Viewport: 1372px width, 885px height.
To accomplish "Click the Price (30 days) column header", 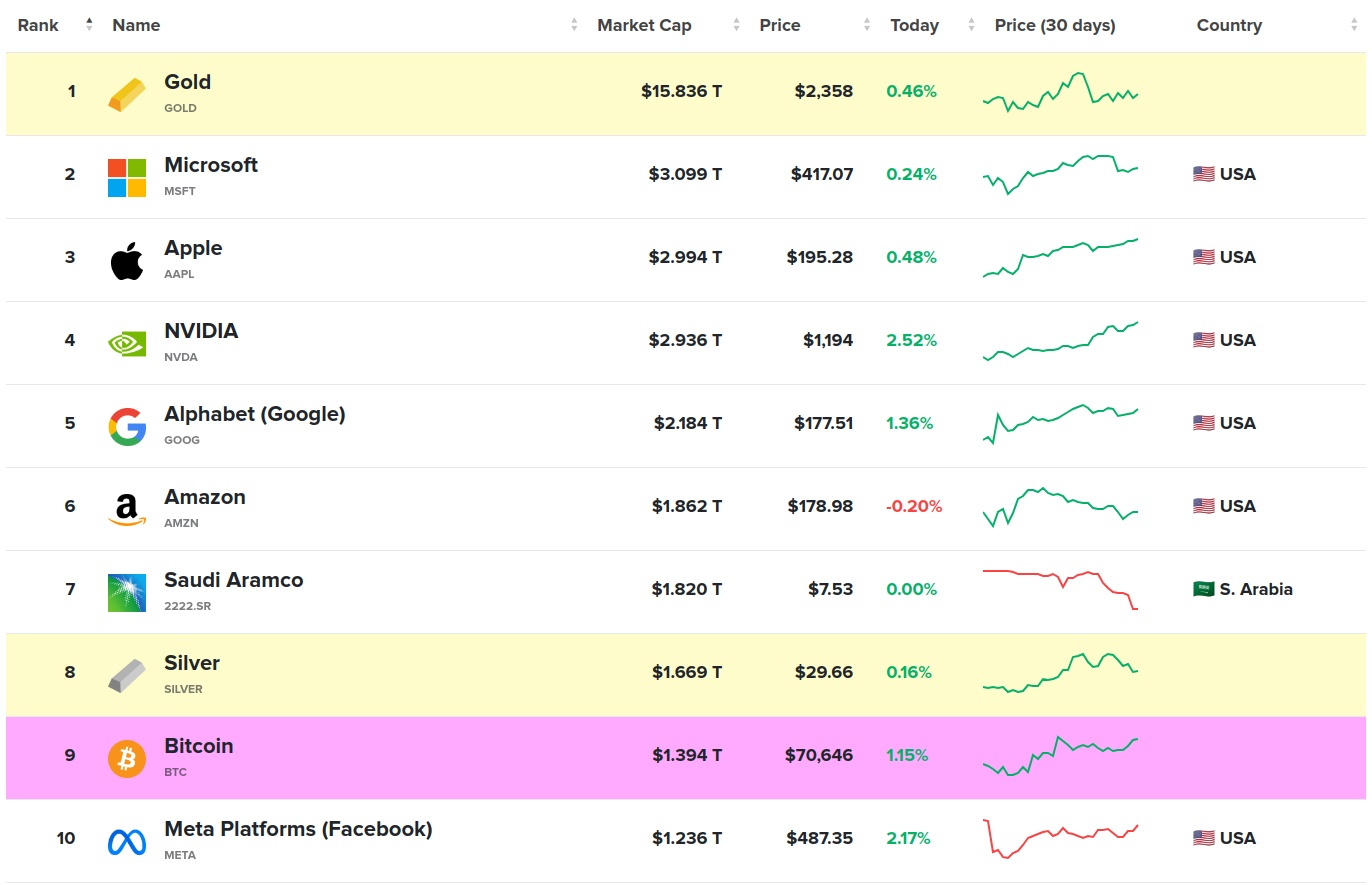I will (1055, 25).
